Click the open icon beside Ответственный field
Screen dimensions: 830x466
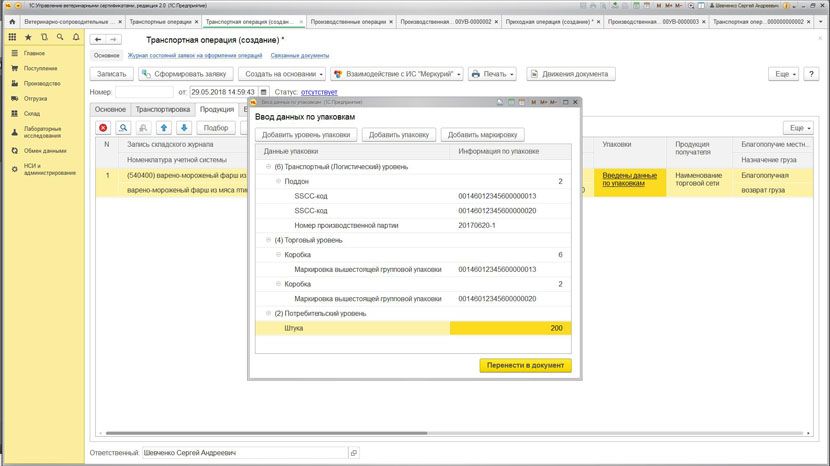tap(354, 453)
